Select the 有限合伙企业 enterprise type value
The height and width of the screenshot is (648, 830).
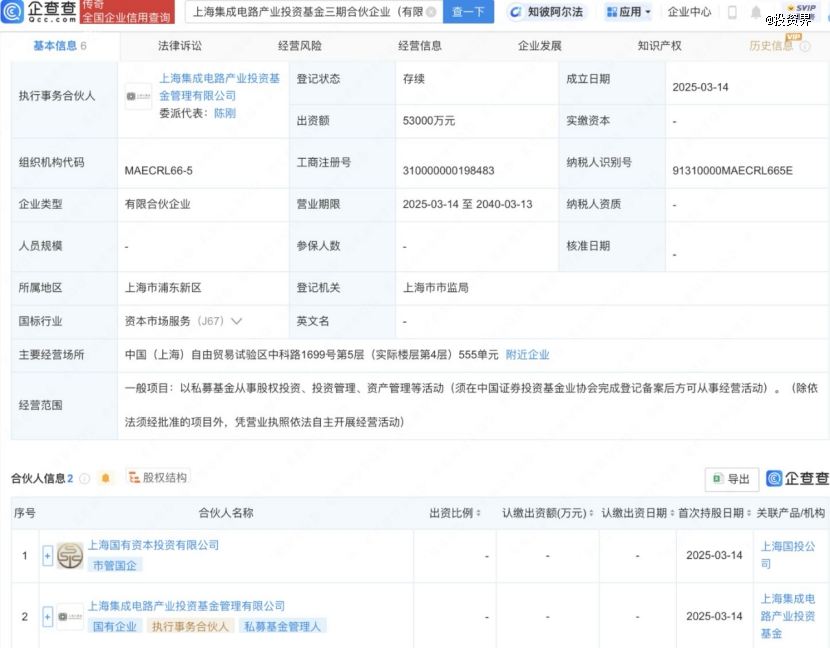point(157,204)
